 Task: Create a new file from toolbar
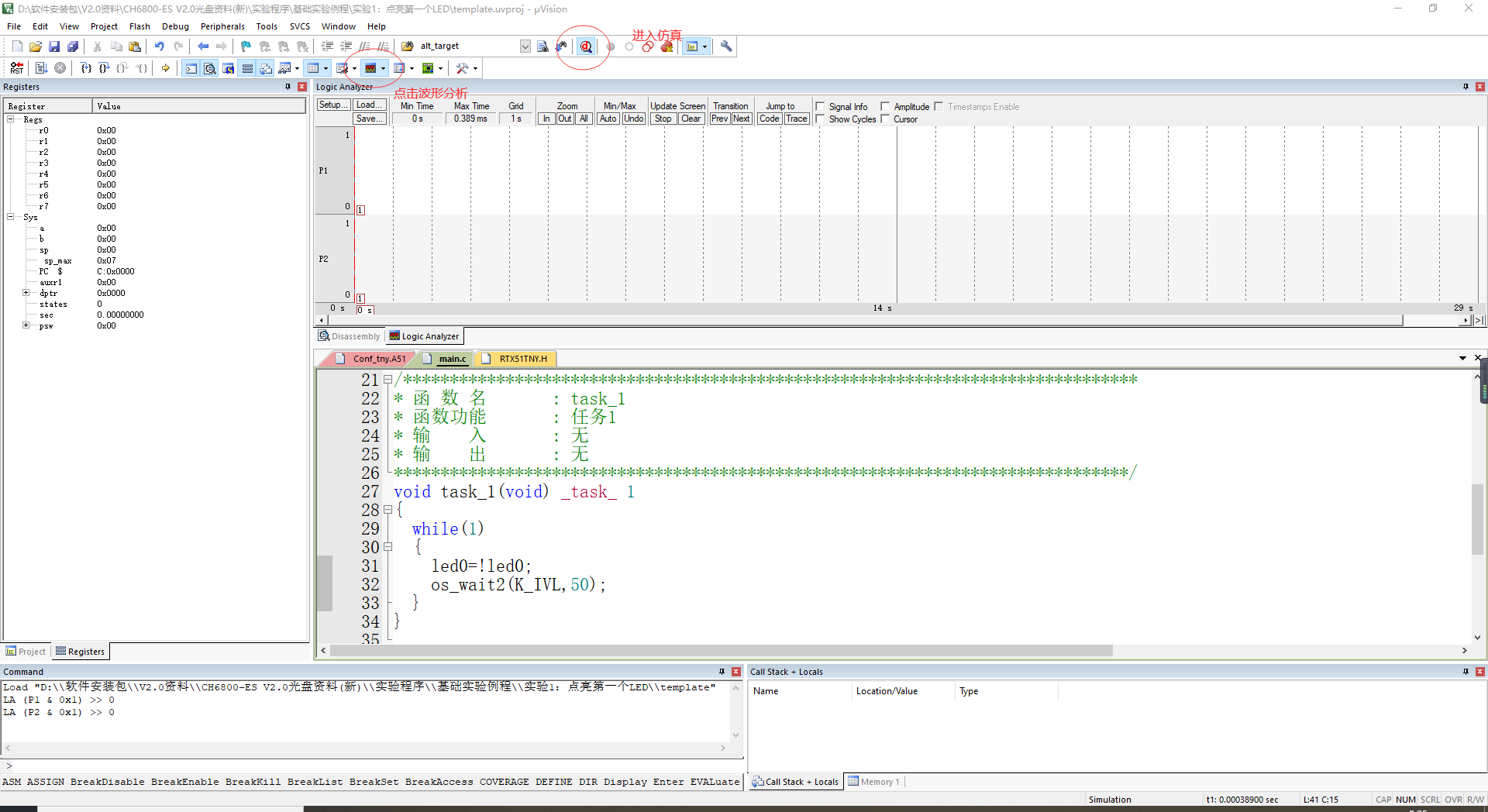[17, 46]
